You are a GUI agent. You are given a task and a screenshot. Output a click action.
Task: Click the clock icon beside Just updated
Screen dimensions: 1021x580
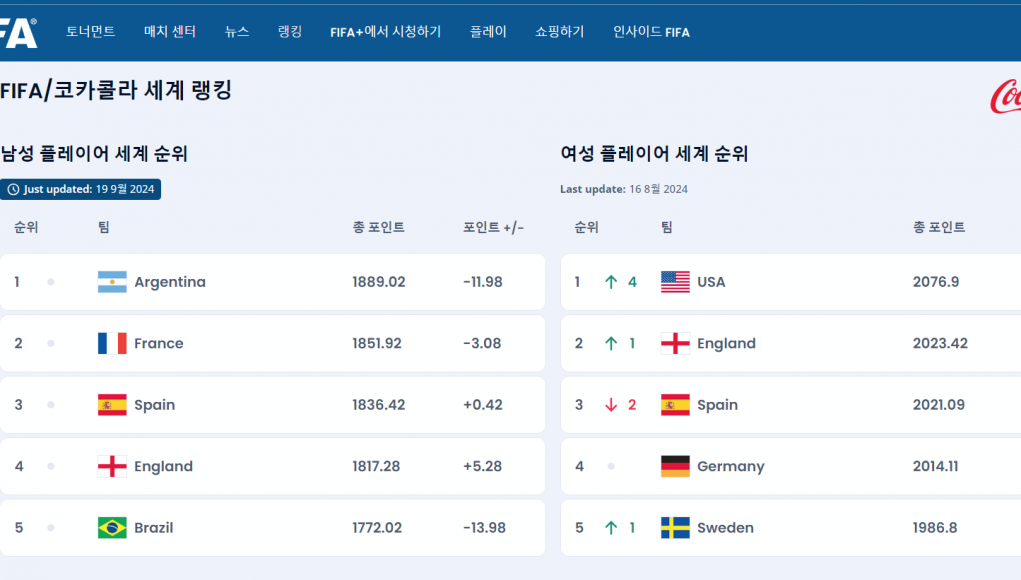pos(13,189)
